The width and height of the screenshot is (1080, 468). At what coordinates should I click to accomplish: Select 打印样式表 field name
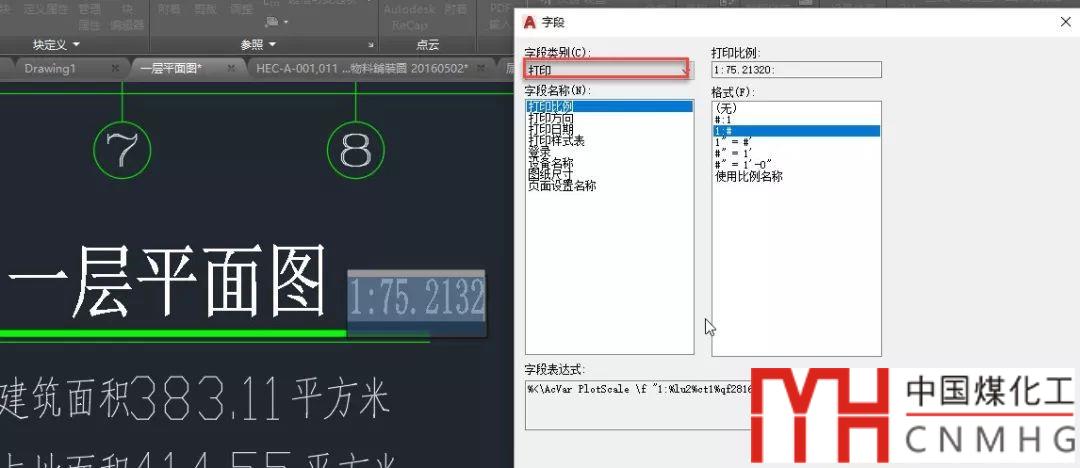[556, 140]
